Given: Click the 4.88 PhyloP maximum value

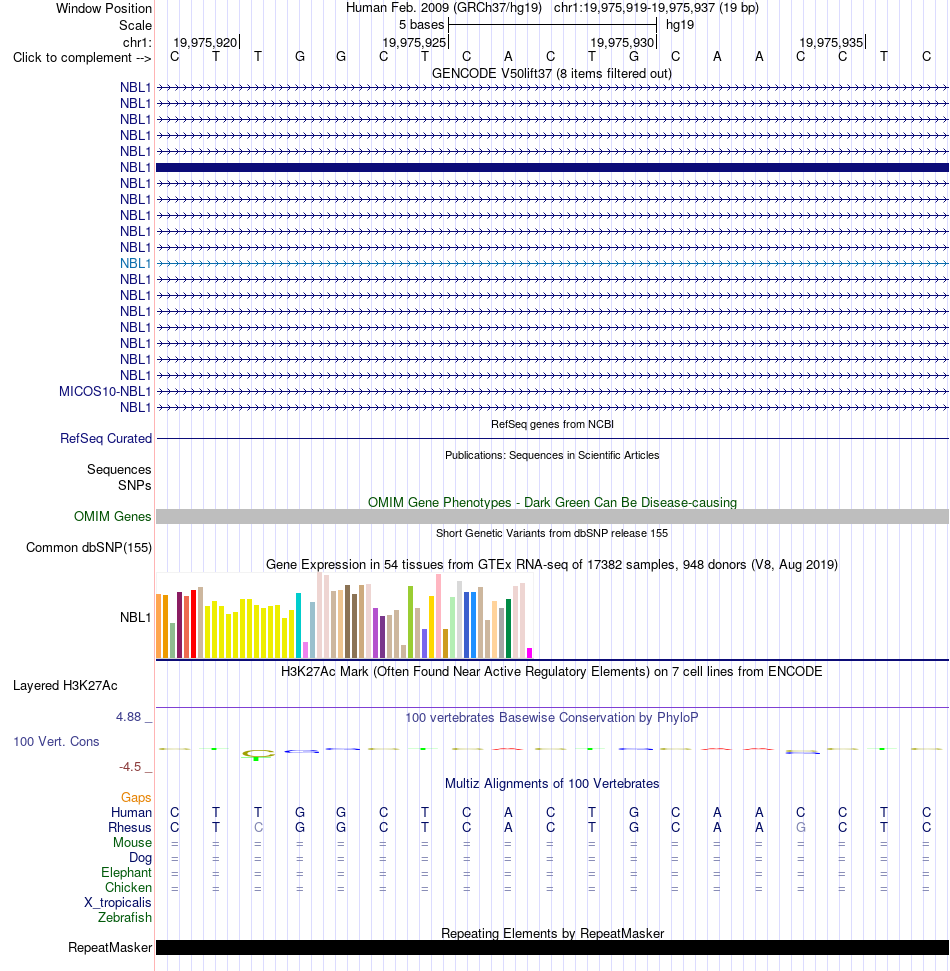Looking at the screenshot, I should (129, 716).
